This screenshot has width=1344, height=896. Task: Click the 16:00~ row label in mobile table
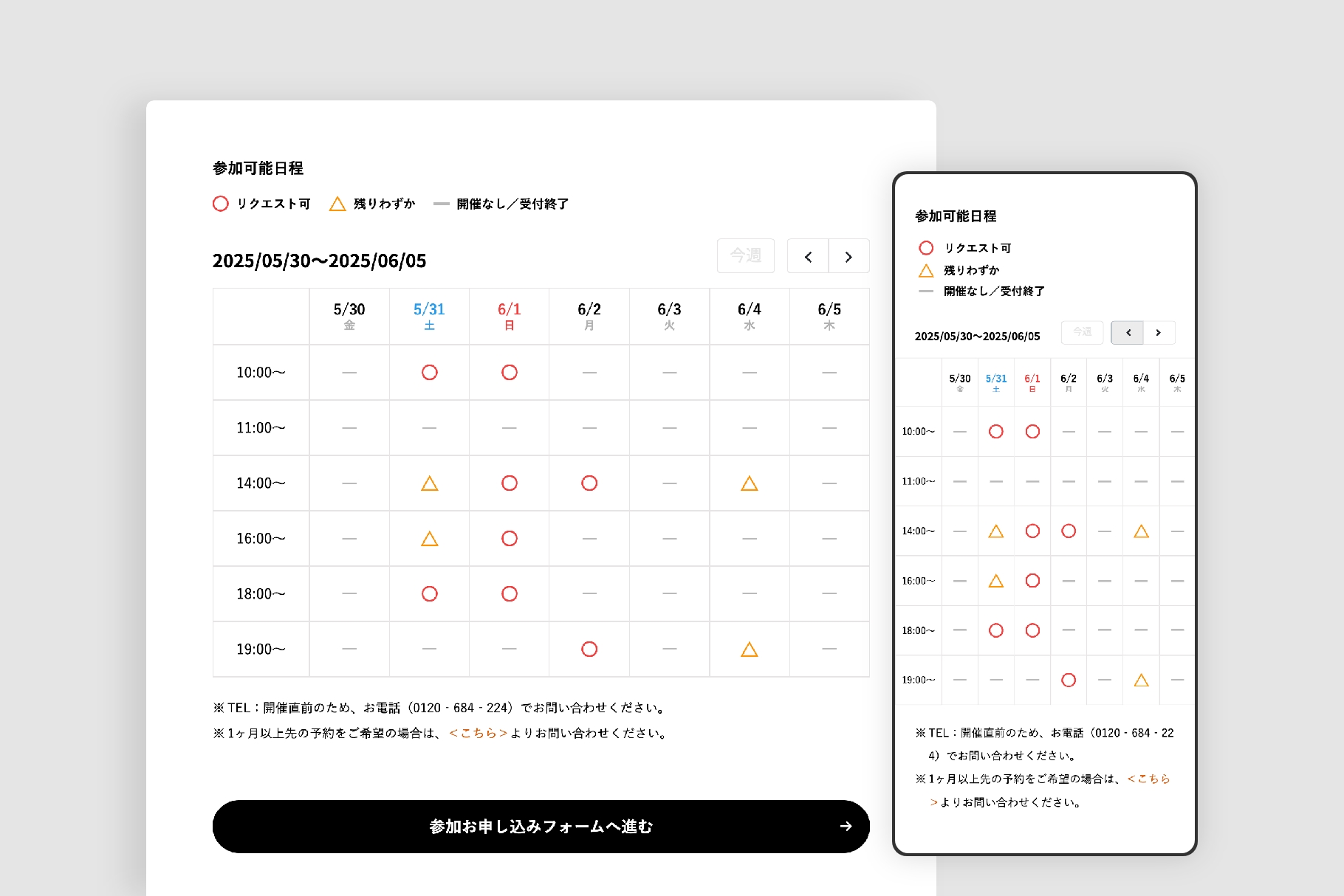(x=918, y=581)
